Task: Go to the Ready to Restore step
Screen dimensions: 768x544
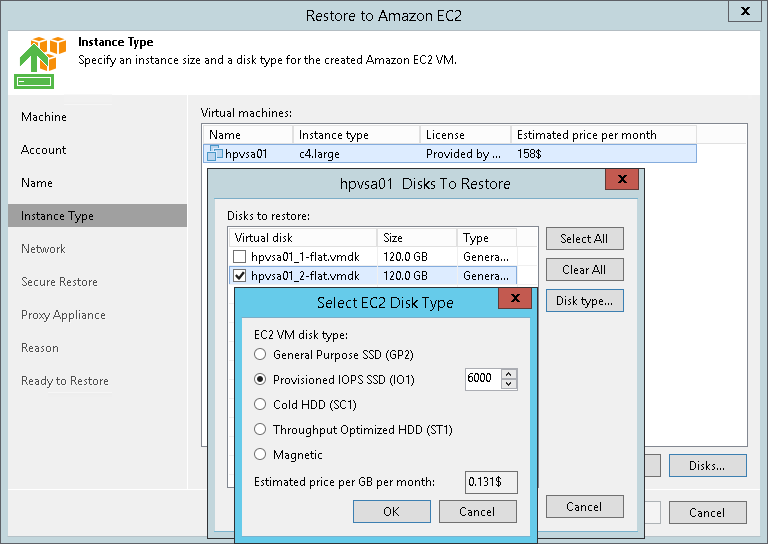Action: pos(65,381)
